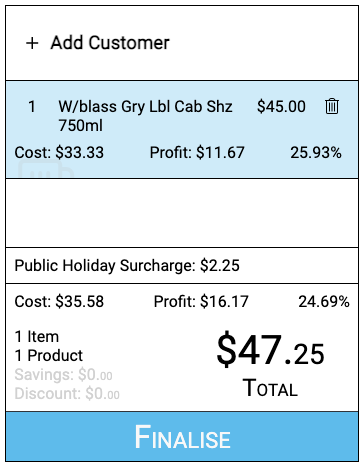Image resolution: width=364 pixels, height=468 pixels.
Task: Click the 1 Product count label
Action: pyautogui.click(x=49, y=356)
